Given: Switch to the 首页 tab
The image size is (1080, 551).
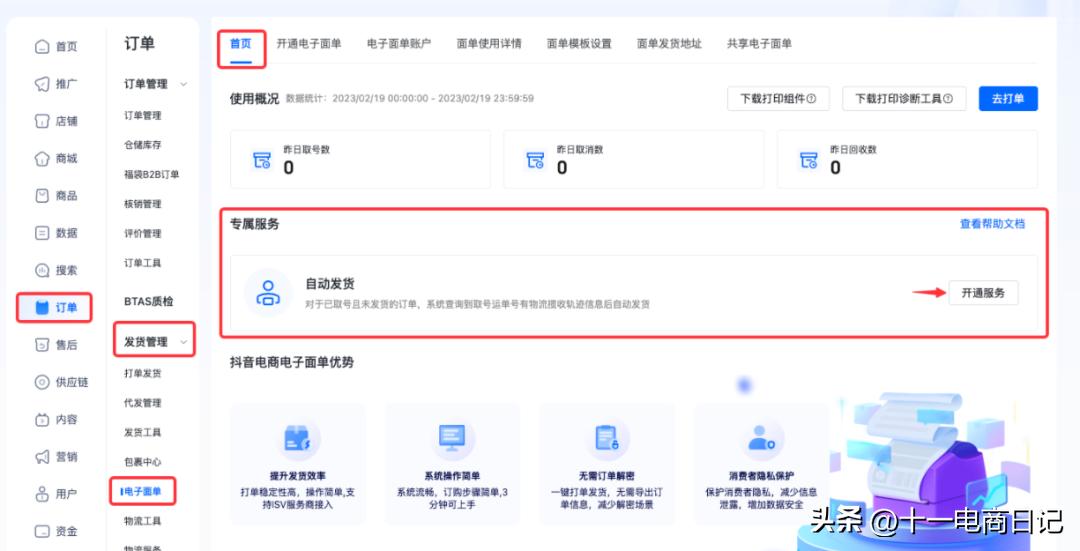Looking at the screenshot, I should tap(240, 43).
